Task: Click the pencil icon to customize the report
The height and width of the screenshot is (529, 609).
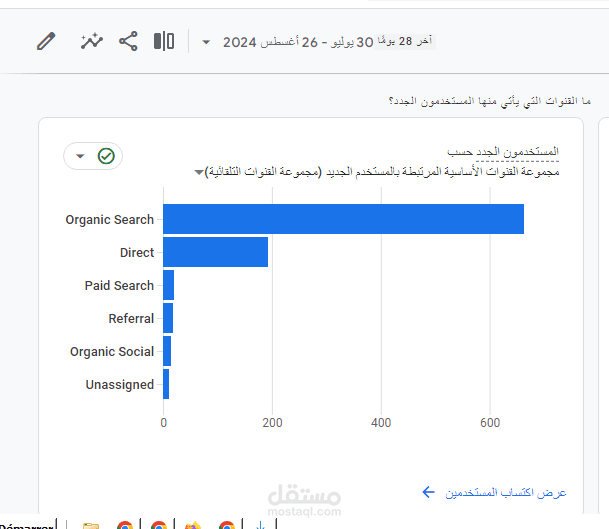Action: coord(46,41)
